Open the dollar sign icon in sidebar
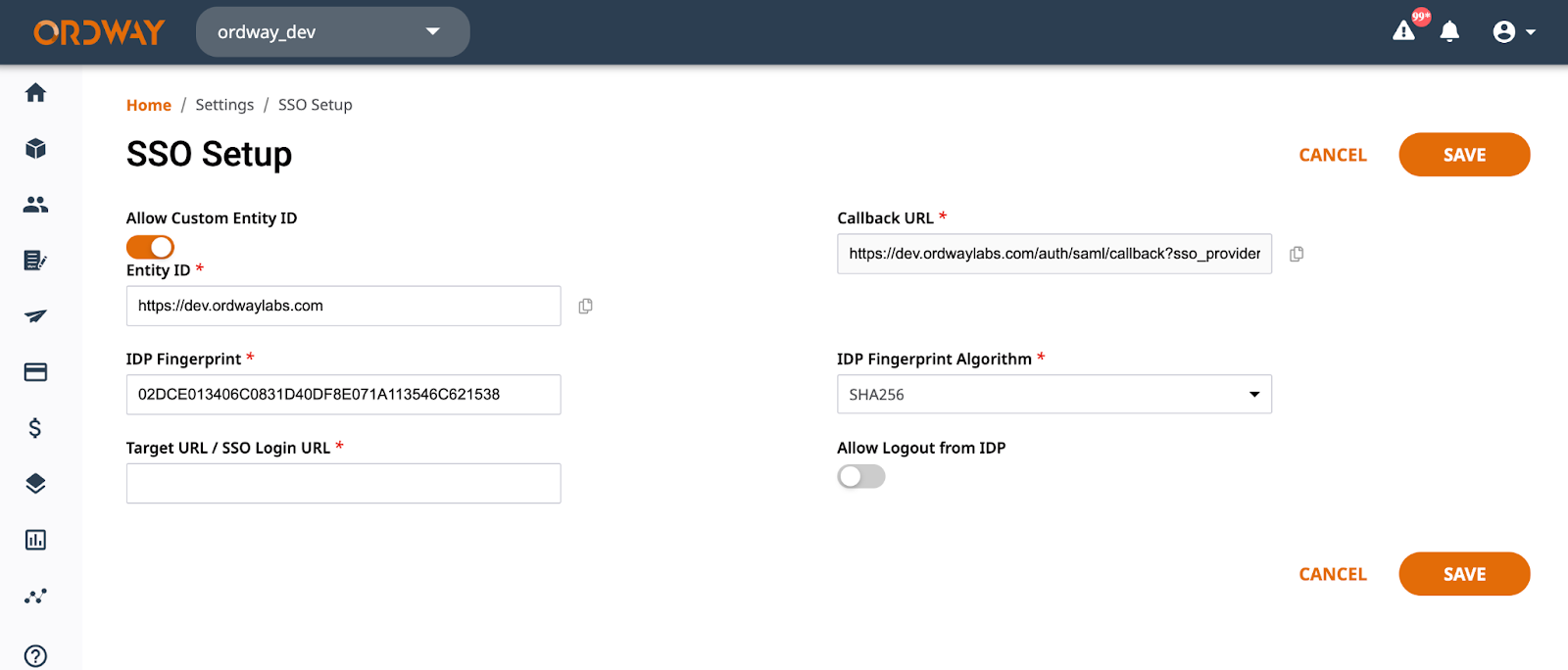The image size is (1568, 670). [x=35, y=428]
